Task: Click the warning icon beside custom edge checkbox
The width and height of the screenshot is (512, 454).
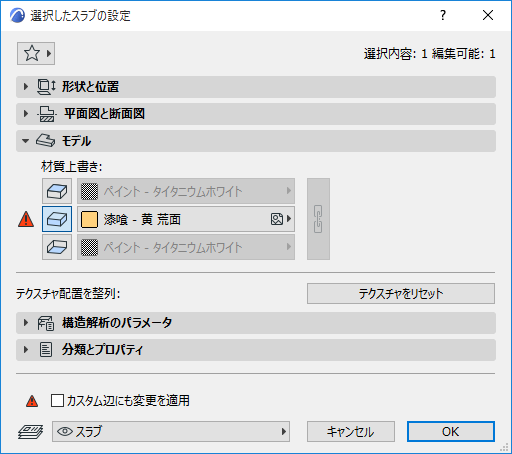Action: tap(32, 401)
